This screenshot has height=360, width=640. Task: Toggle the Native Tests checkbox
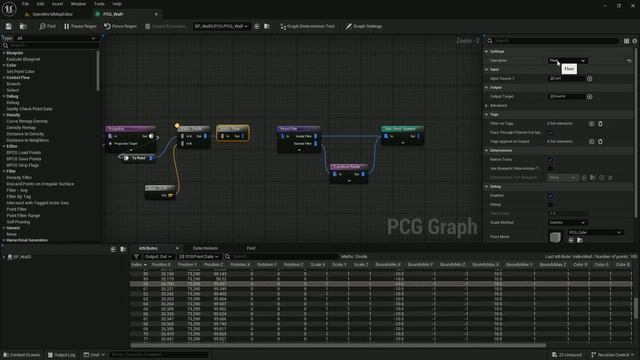click(550, 160)
